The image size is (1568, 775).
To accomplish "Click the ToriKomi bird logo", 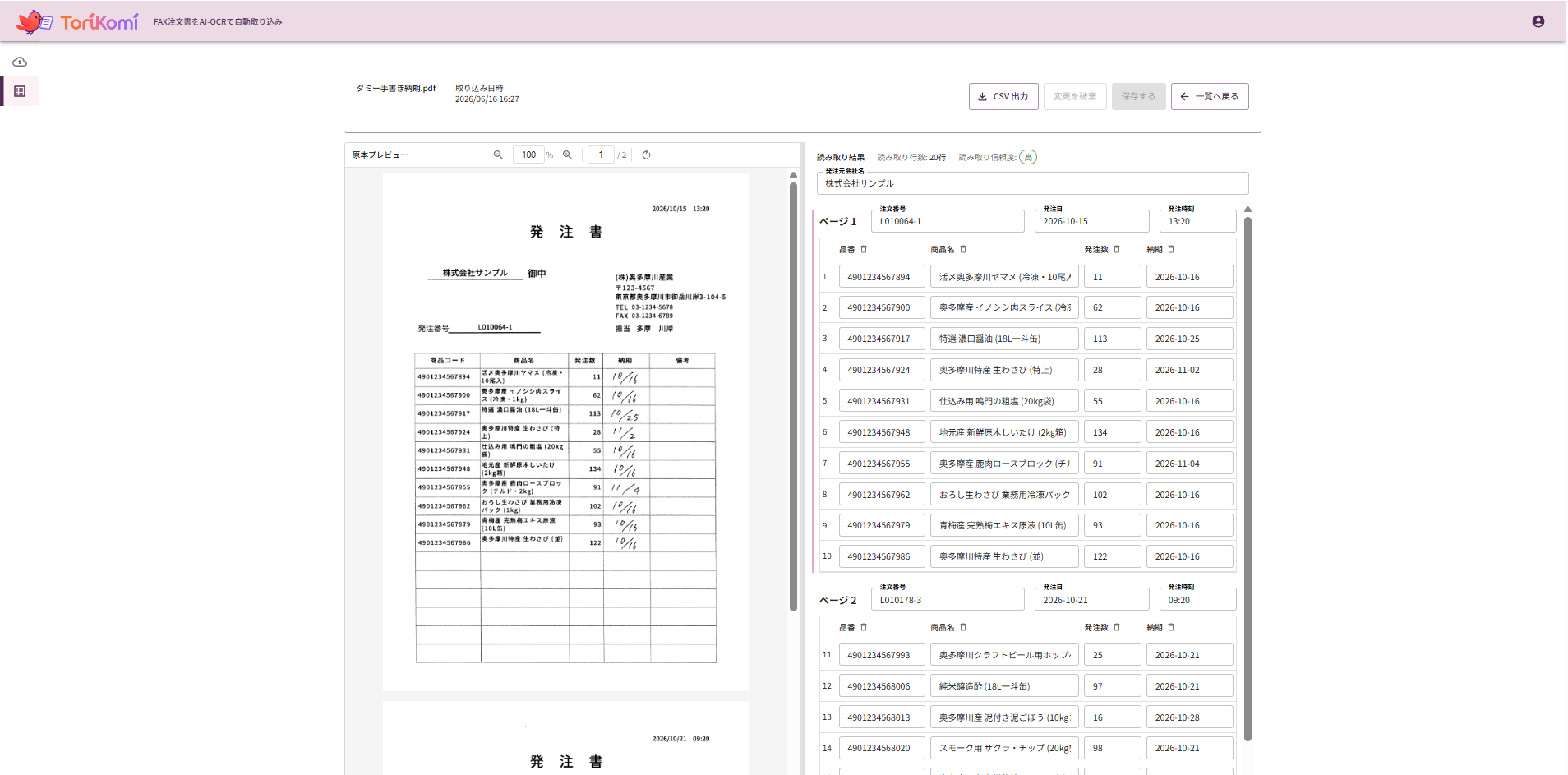I will (x=34, y=21).
